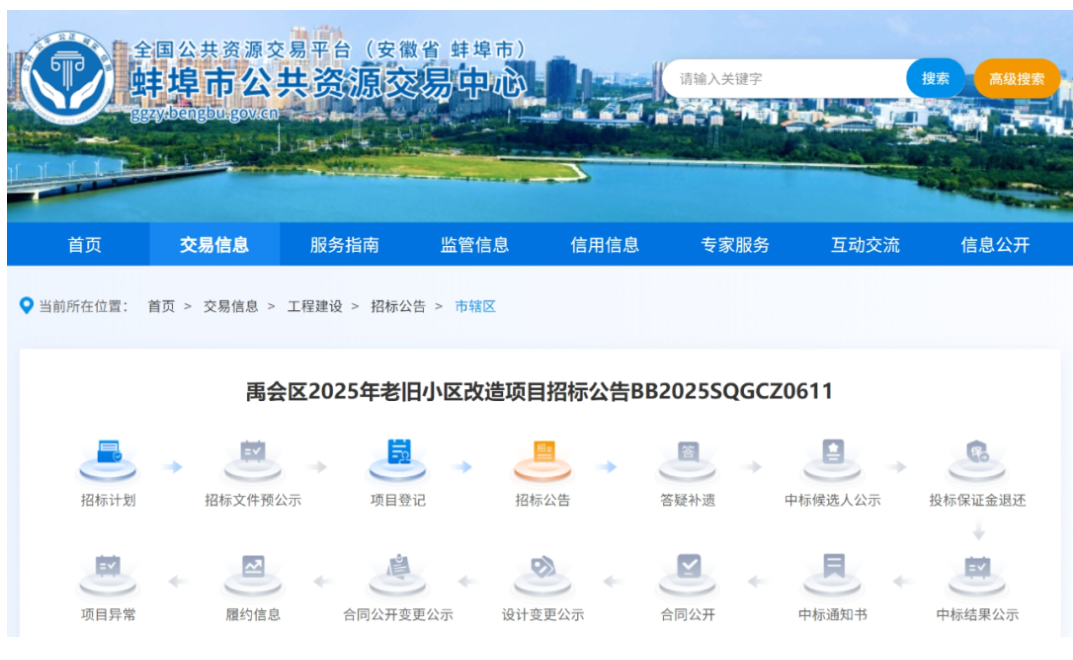Click the 招标计划 step label
This screenshot has width=1073, height=660.
(108, 500)
